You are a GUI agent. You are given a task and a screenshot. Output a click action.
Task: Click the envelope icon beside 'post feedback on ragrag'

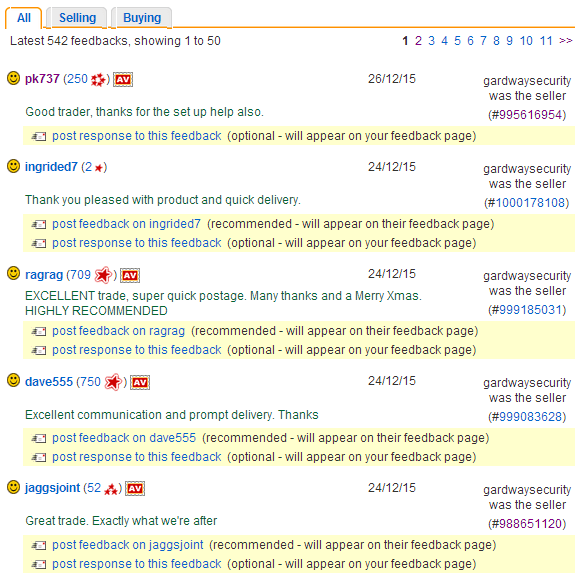(39, 331)
